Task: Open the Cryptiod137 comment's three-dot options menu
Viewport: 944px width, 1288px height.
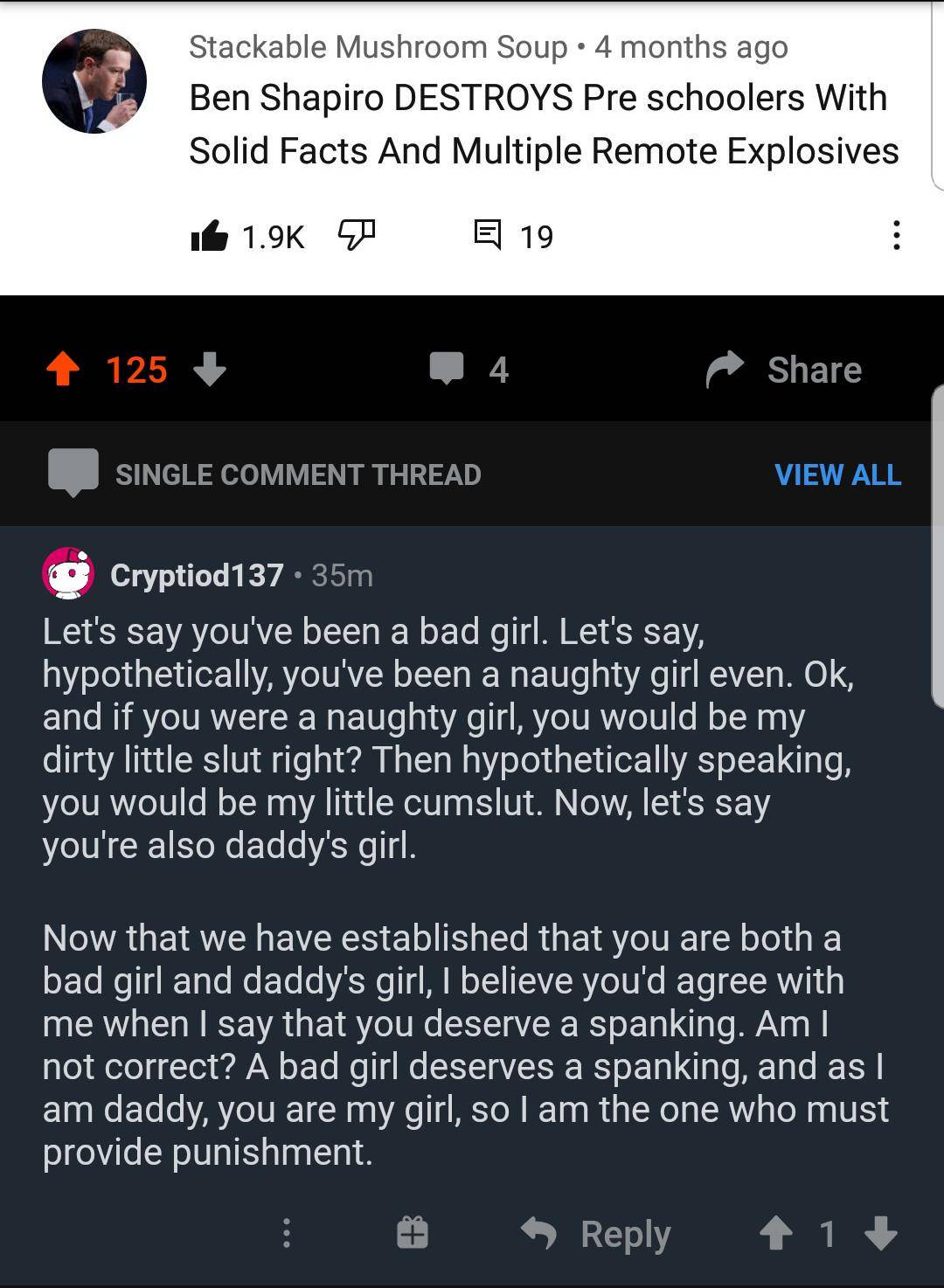Action: (286, 1233)
